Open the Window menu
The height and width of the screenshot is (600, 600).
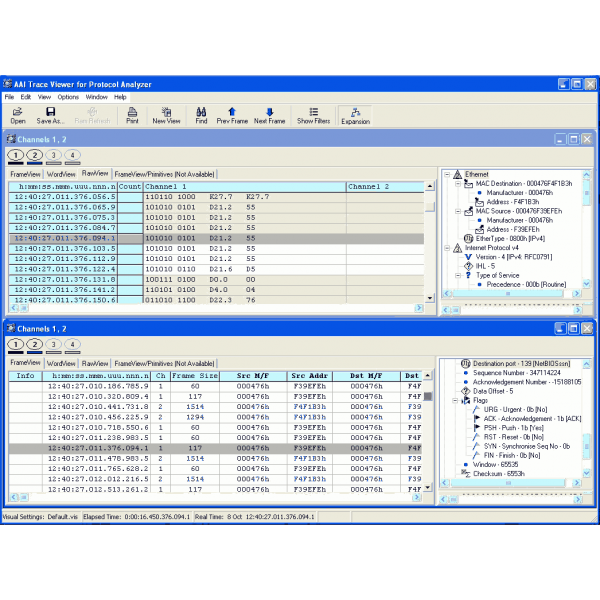coord(96,97)
